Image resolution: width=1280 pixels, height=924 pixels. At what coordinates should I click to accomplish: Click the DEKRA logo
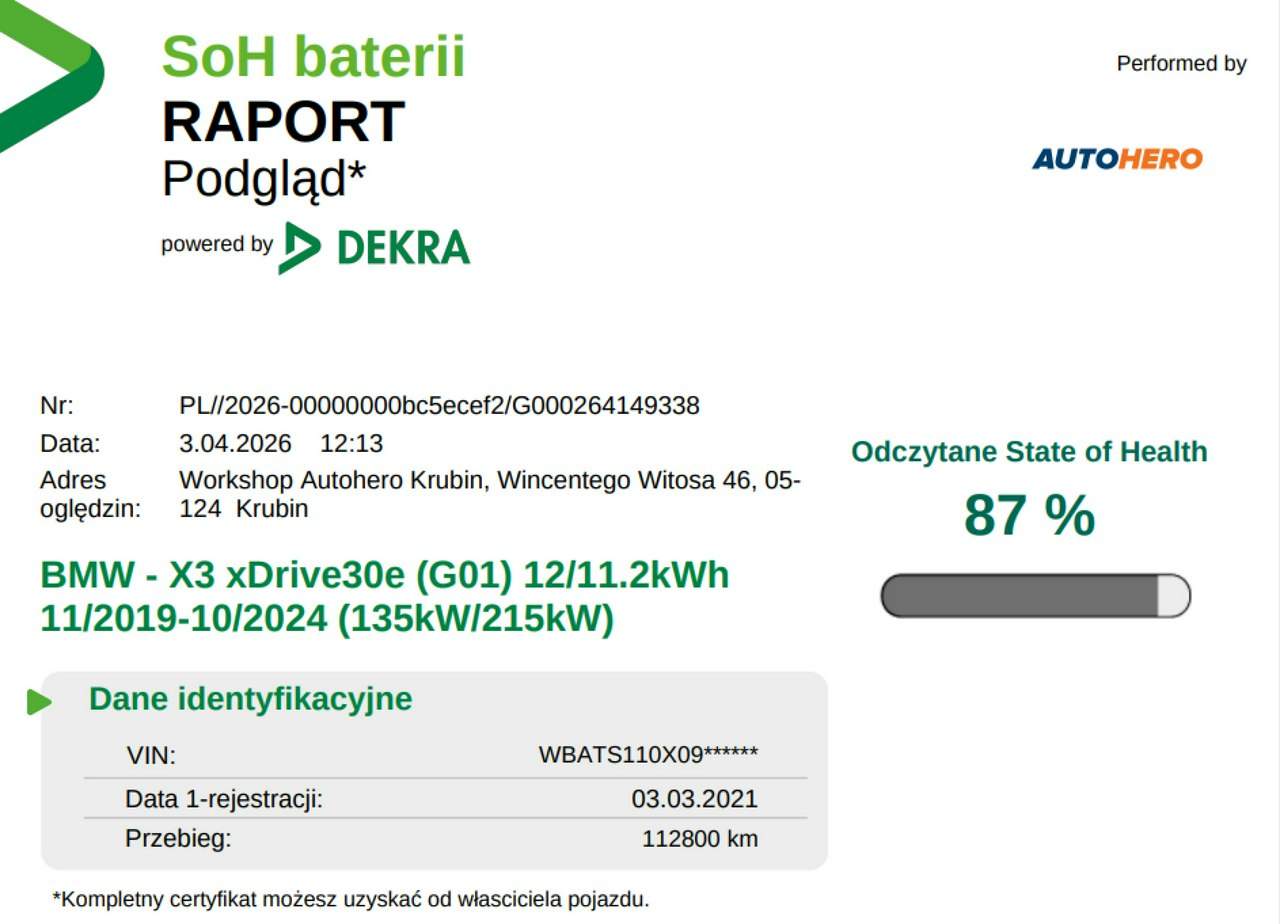click(375, 247)
